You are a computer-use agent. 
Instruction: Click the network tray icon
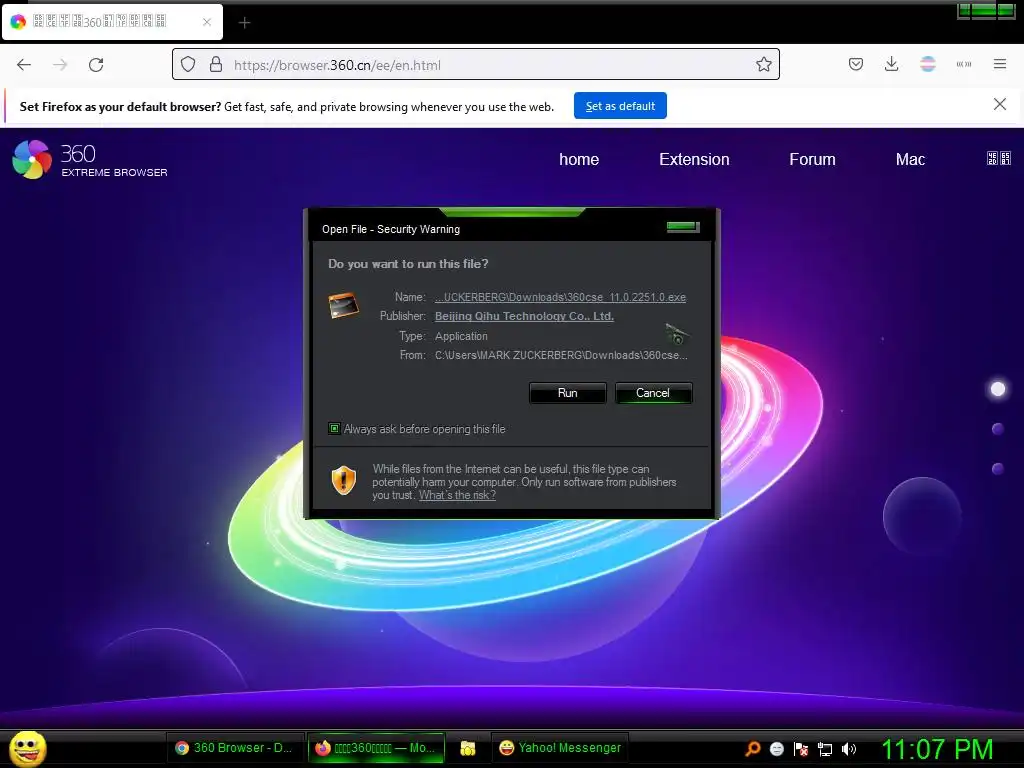click(825, 749)
